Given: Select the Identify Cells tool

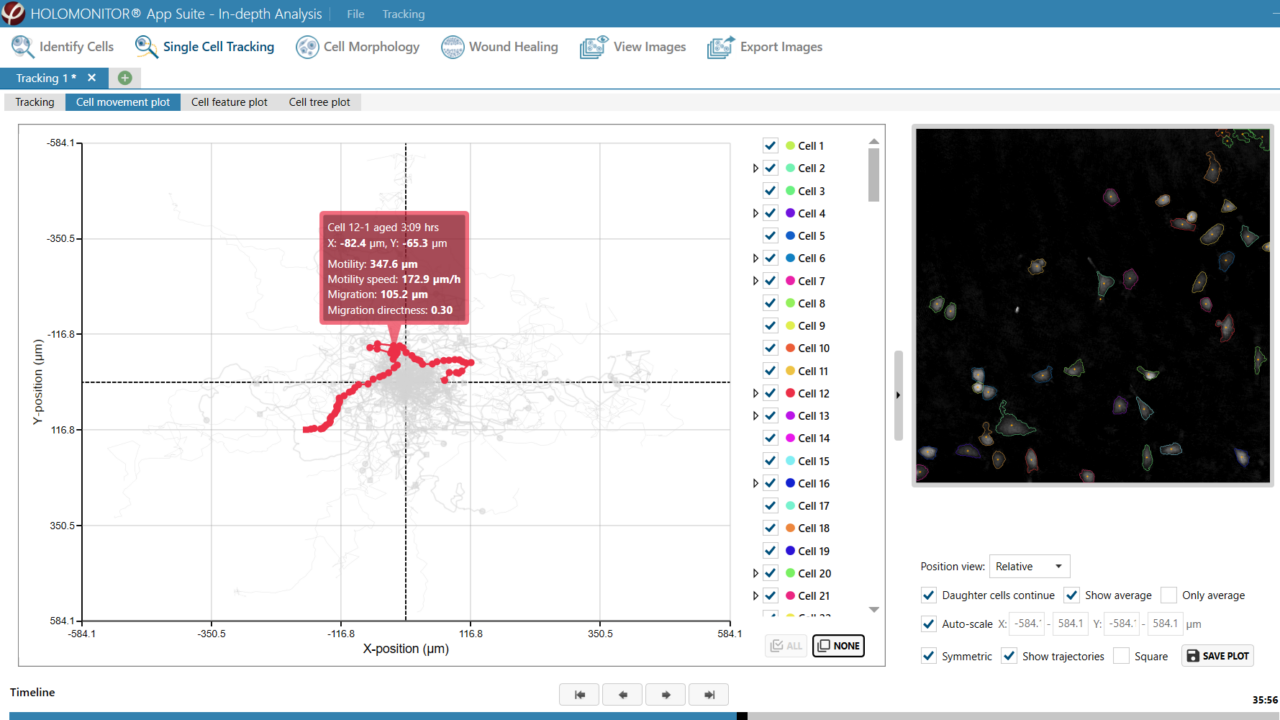Looking at the screenshot, I should pos(62,46).
